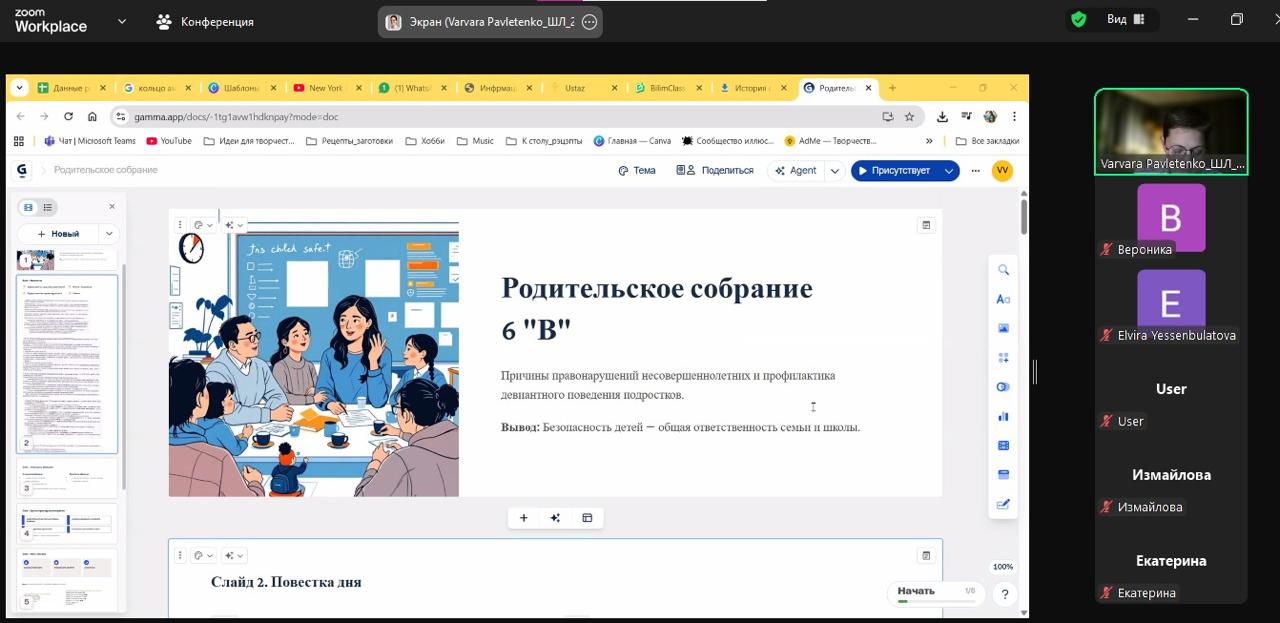The height and width of the screenshot is (623, 1280).
Task: Open the text styles (Aa) panel
Action: (x=1003, y=299)
